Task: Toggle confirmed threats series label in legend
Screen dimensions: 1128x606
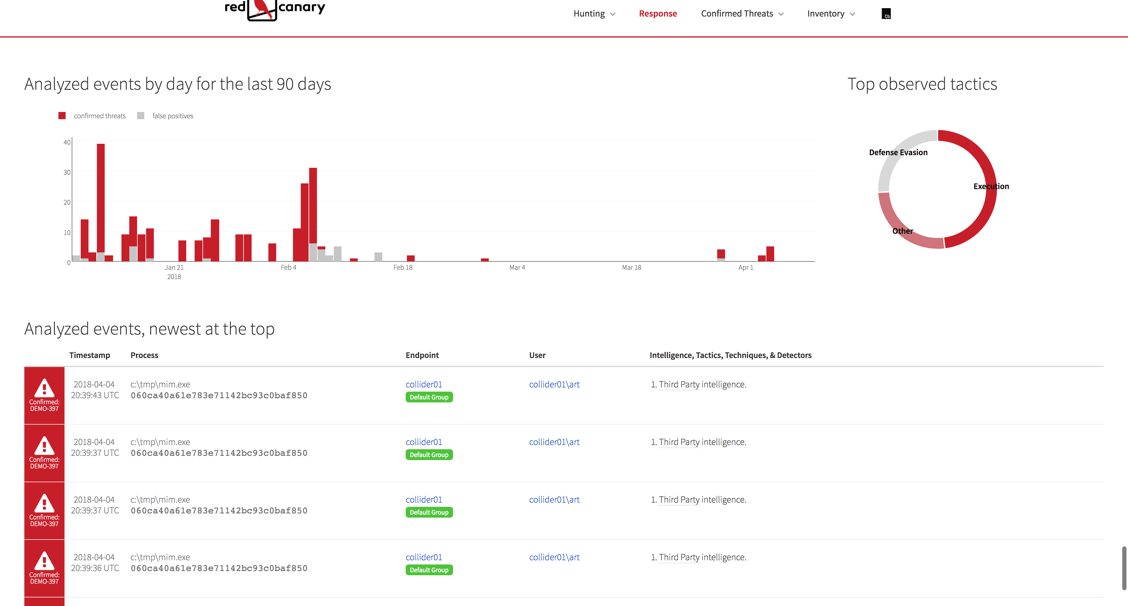Action: click(x=99, y=116)
